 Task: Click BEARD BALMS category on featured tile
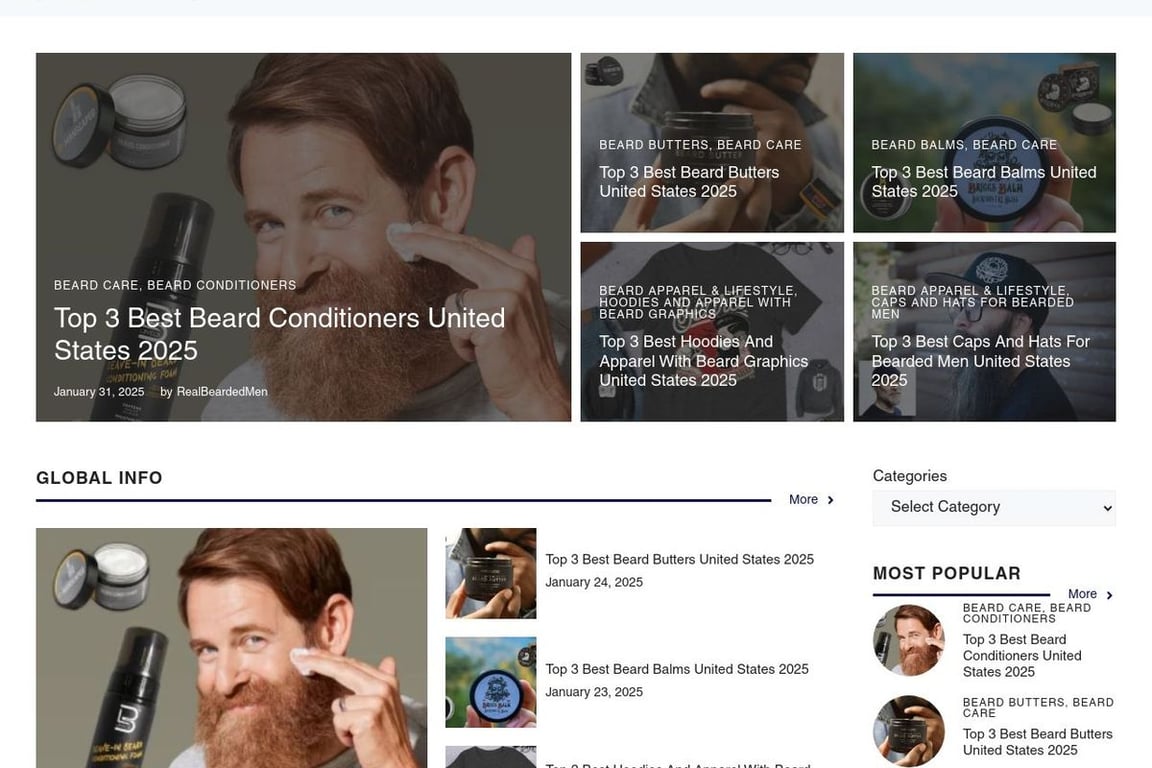[917, 145]
